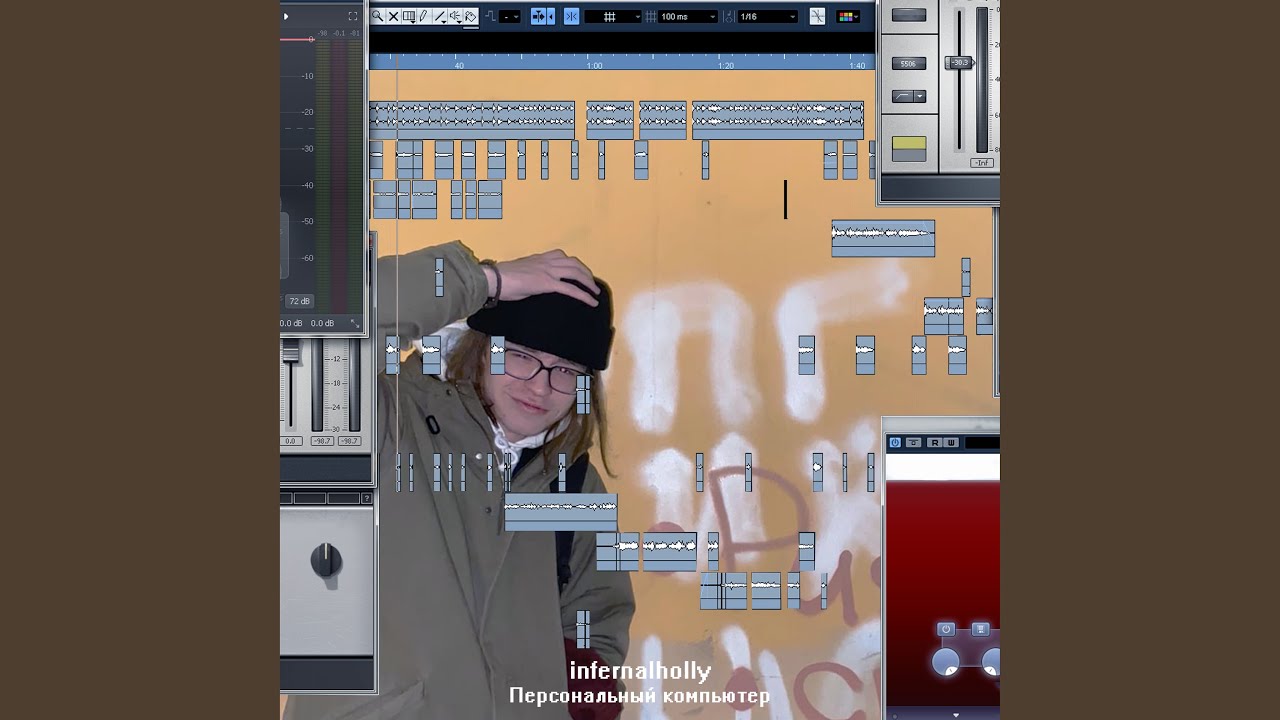
Task: Select the Mute X tool
Action: [394, 16]
